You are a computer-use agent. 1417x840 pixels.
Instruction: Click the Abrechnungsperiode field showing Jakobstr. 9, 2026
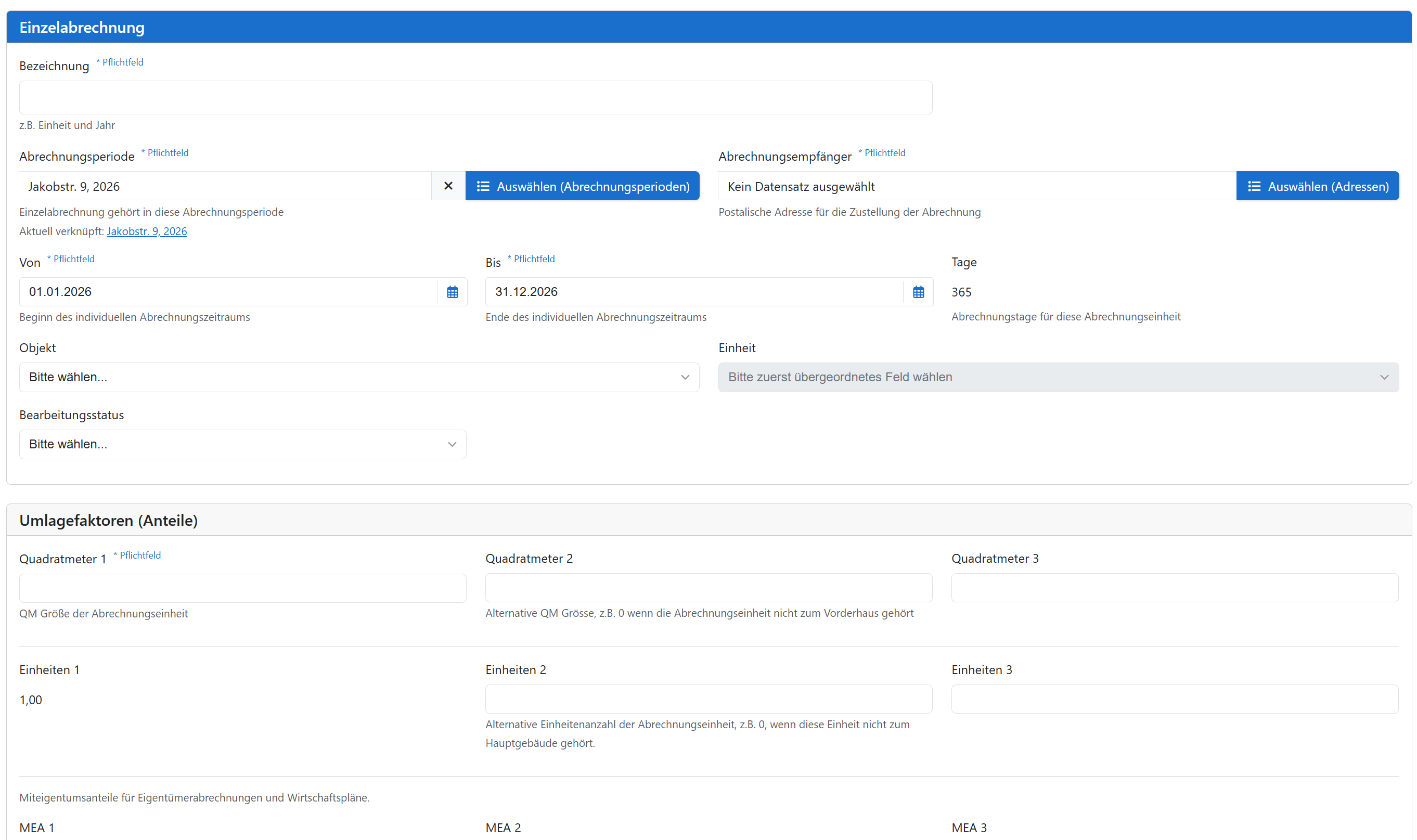tap(225, 186)
